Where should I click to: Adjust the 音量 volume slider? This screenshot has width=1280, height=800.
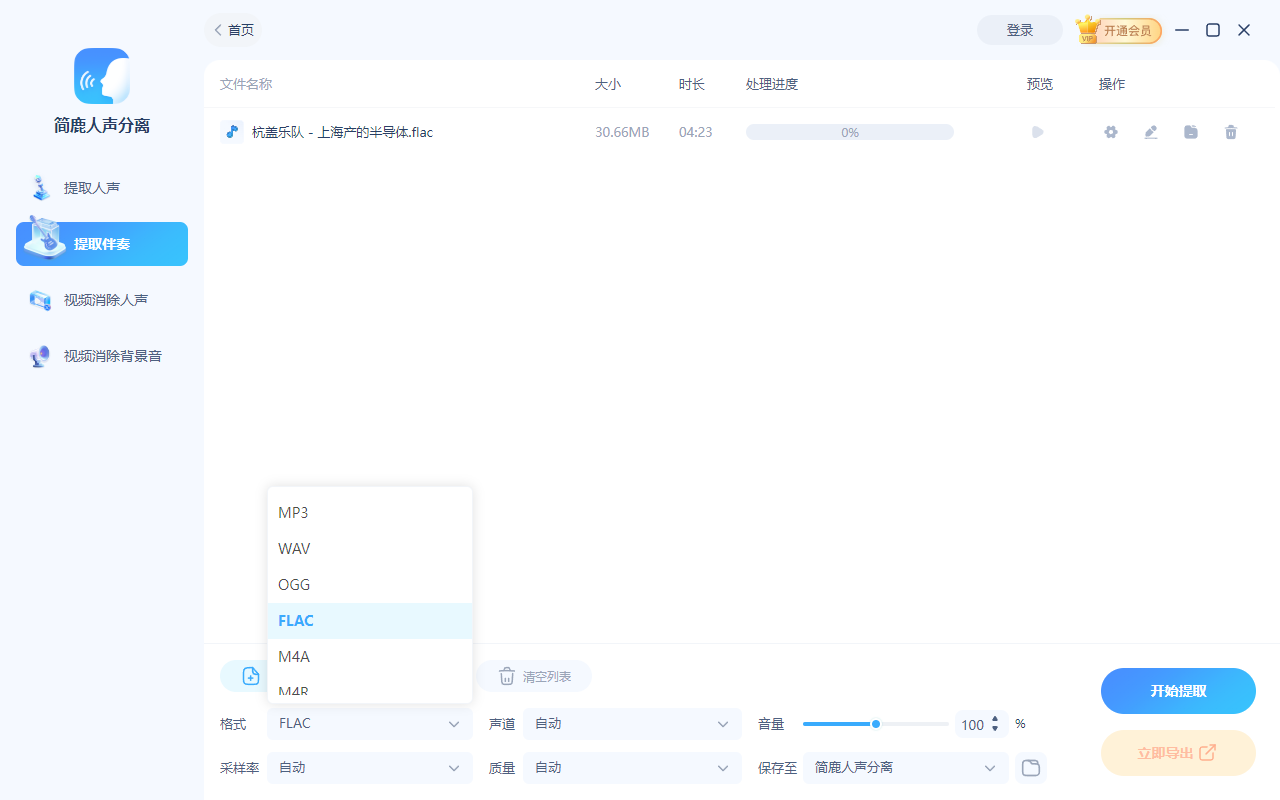[875, 723]
